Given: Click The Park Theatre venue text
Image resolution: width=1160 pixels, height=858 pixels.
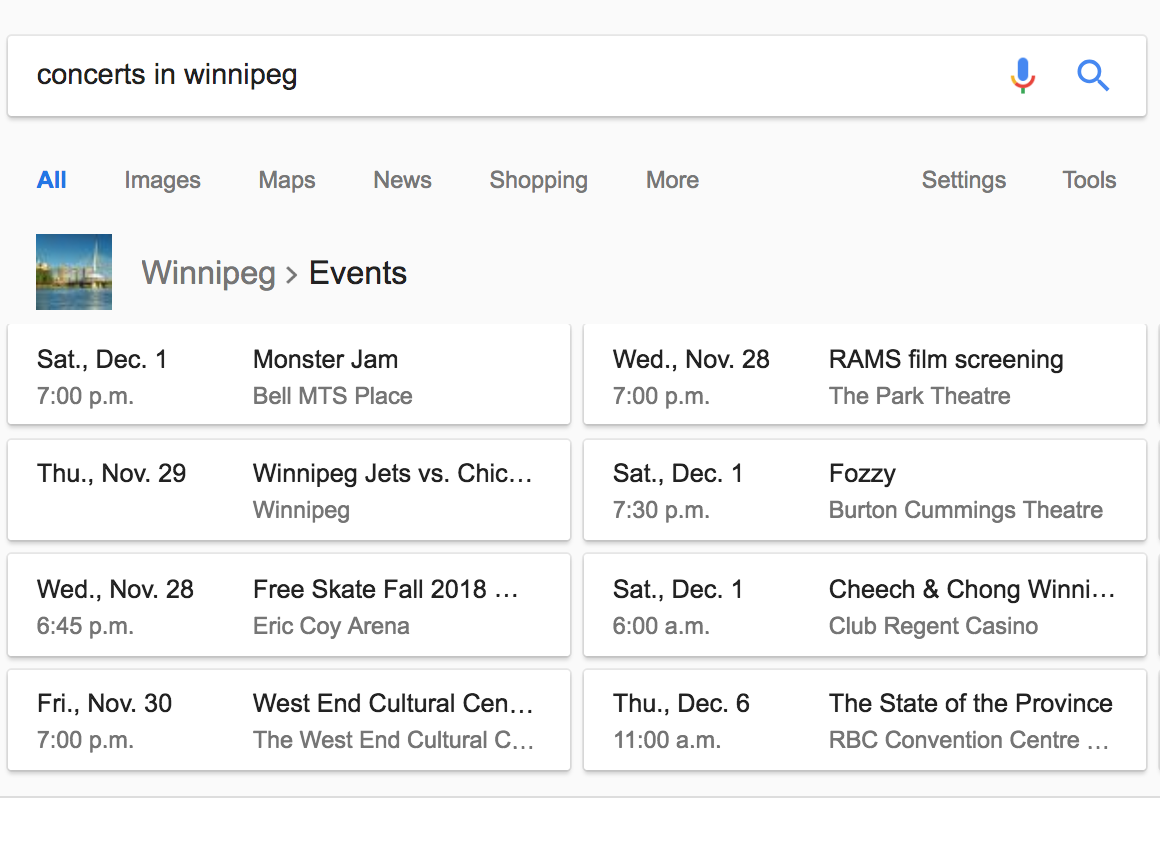Looking at the screenshot, I should tap(920, 396).
